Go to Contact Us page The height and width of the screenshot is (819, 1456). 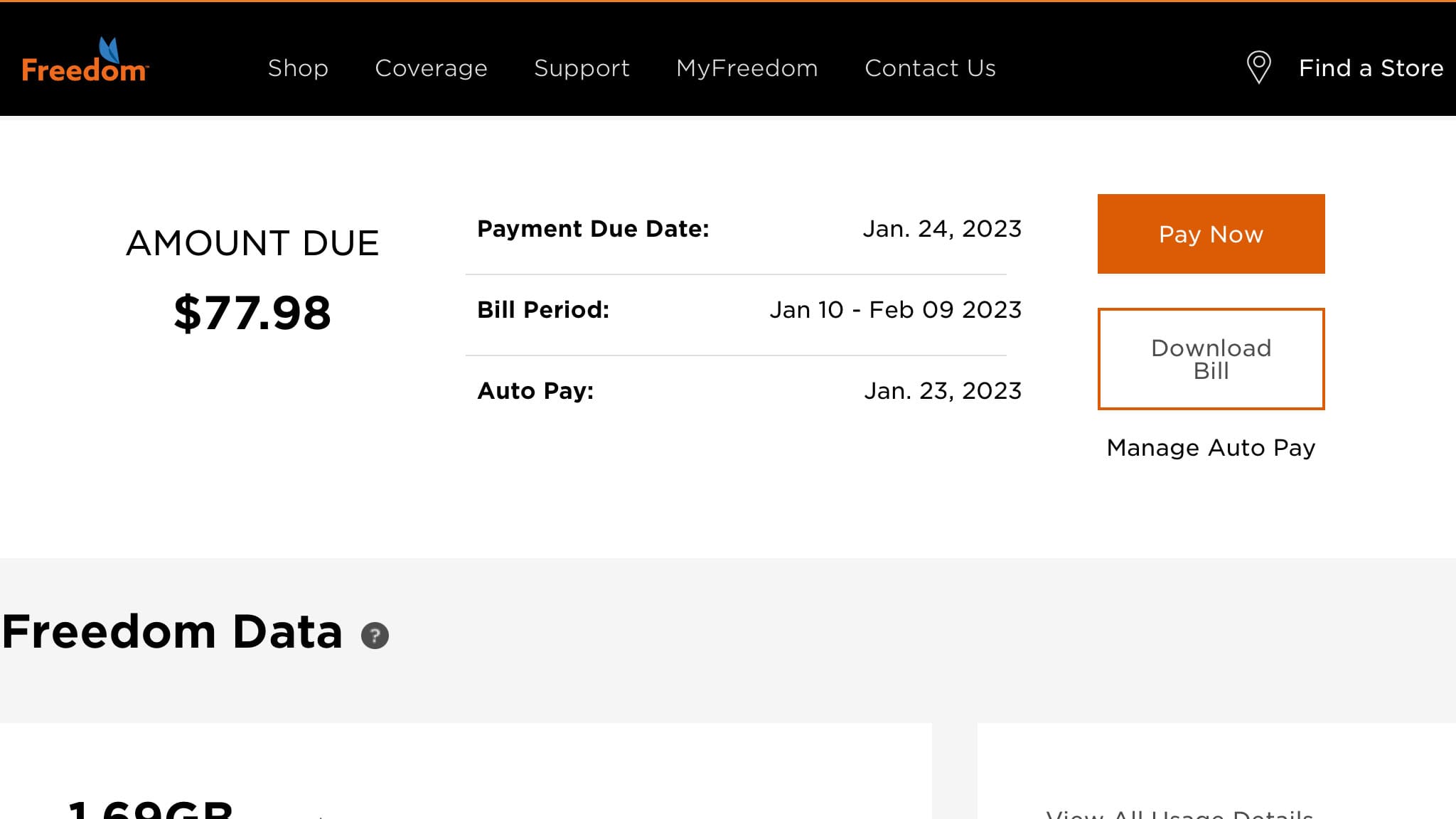(x=930, y=68)
